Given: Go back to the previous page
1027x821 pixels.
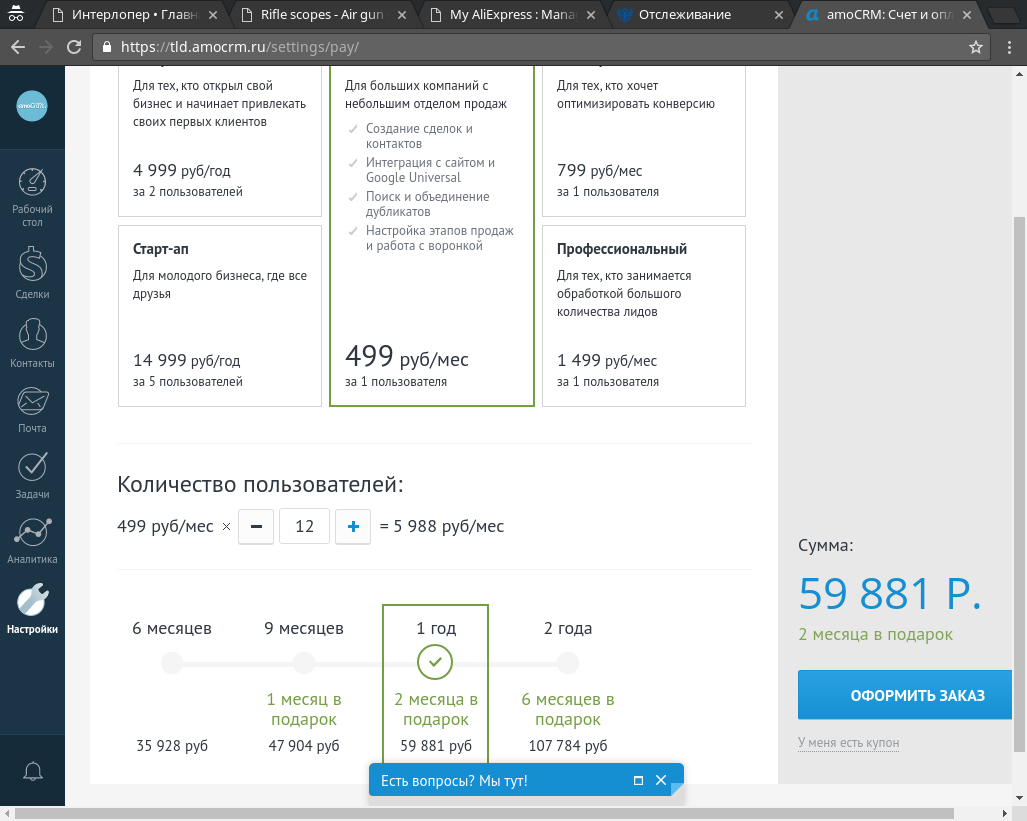Looking at the screenshot, I should [18, 47].
